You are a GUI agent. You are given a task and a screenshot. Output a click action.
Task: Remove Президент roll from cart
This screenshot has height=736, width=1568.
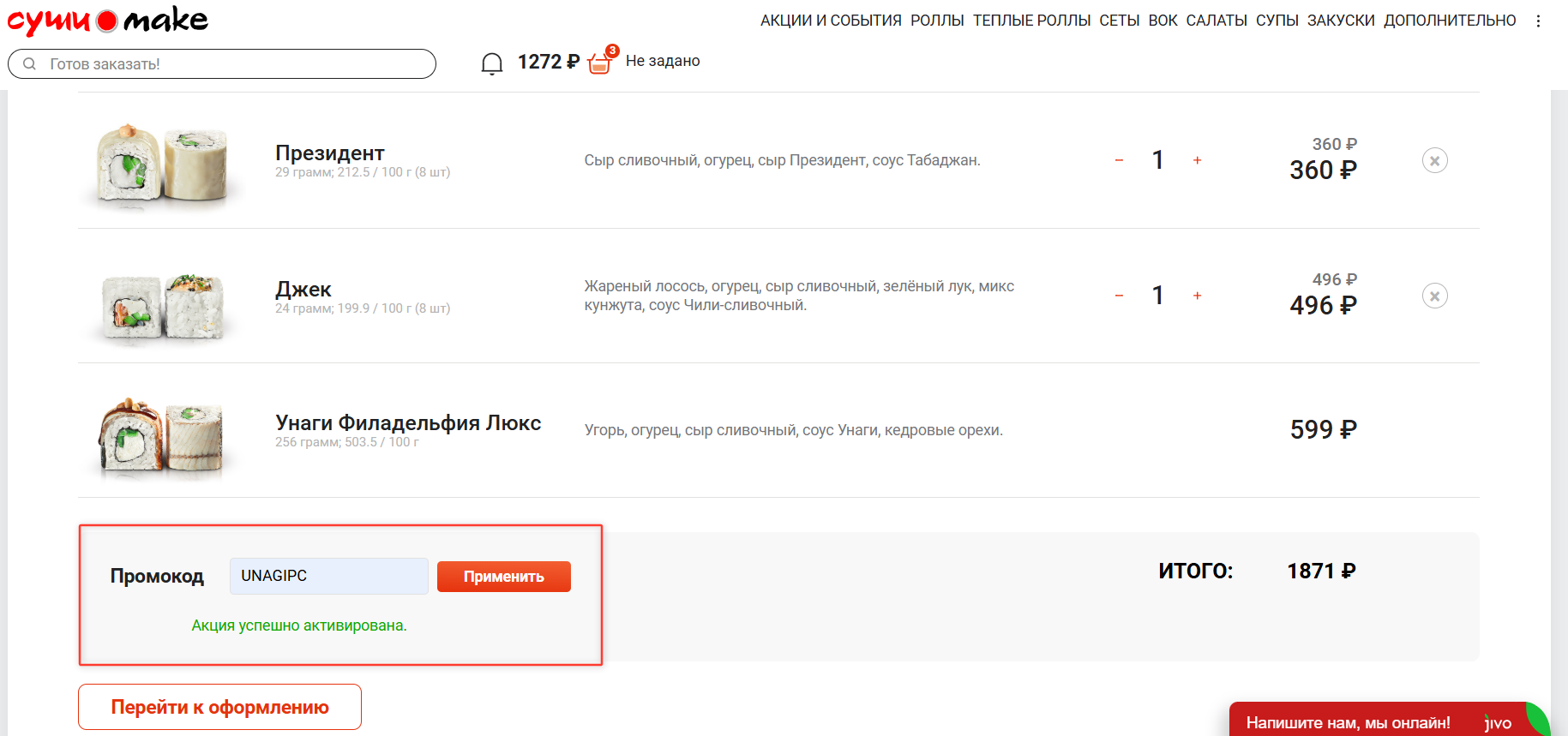[1434, 160]
